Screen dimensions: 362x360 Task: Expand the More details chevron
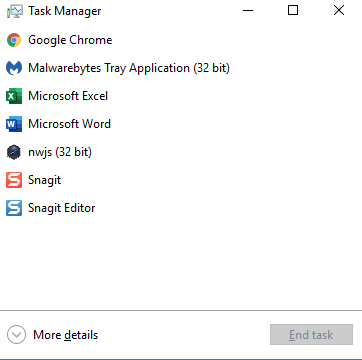click(16, 334)
